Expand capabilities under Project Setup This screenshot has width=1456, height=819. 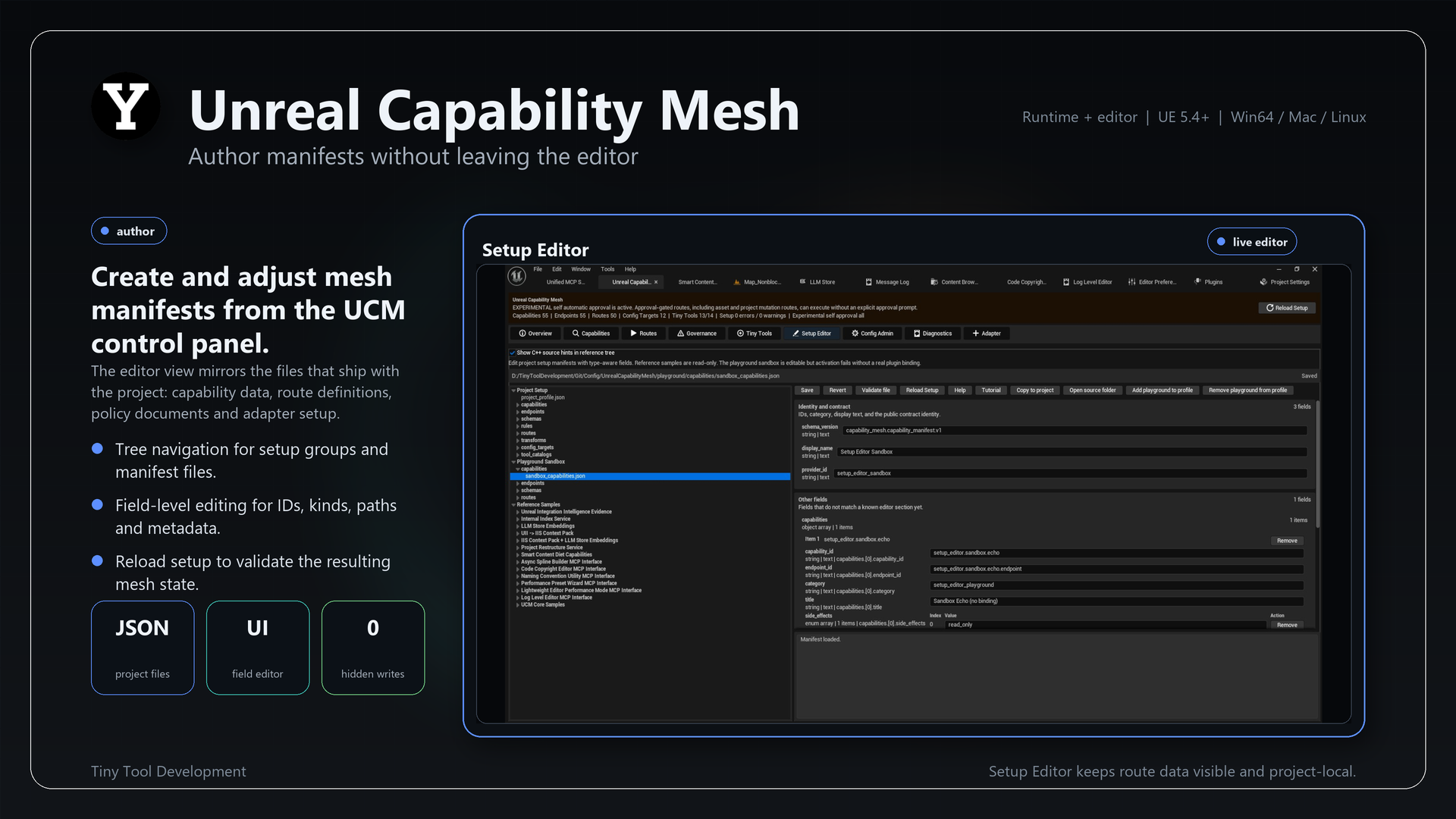tap(518, 405)
